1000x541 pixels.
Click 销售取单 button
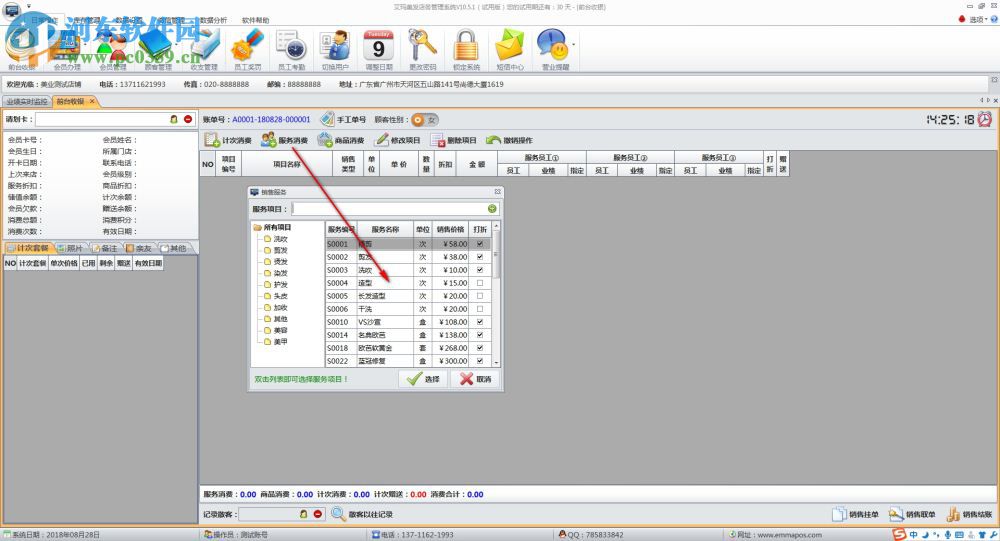coord(912,514)
